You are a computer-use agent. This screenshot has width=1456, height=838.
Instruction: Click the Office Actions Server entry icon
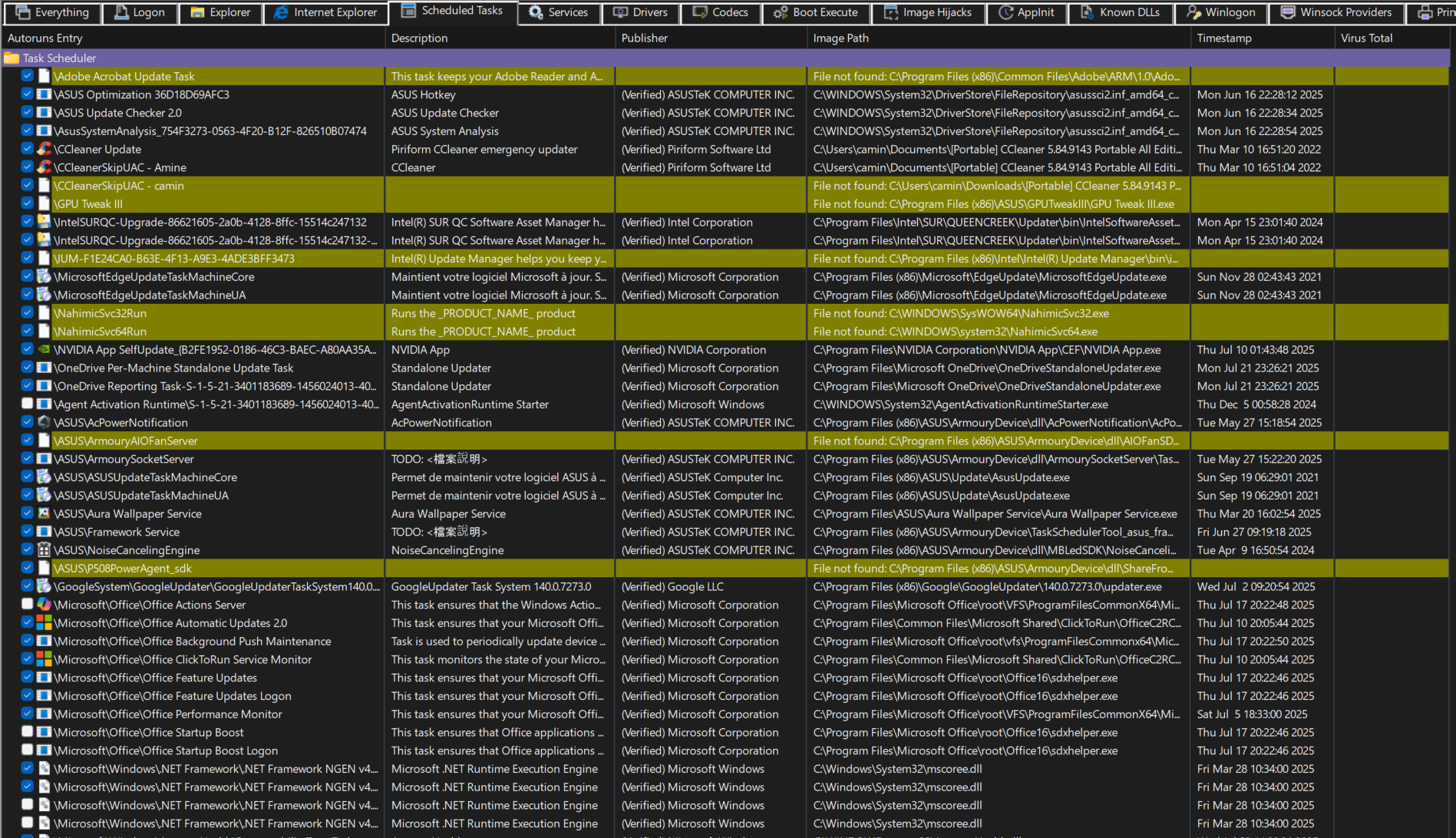pos(44,605)
